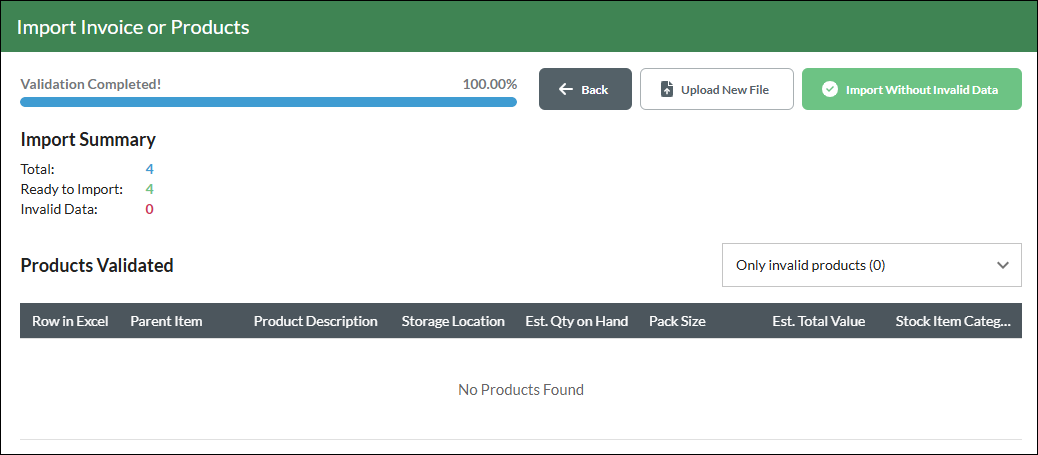Sort by Row in Excel column header
Screen dimensions: 1038x455
point(70,321)
